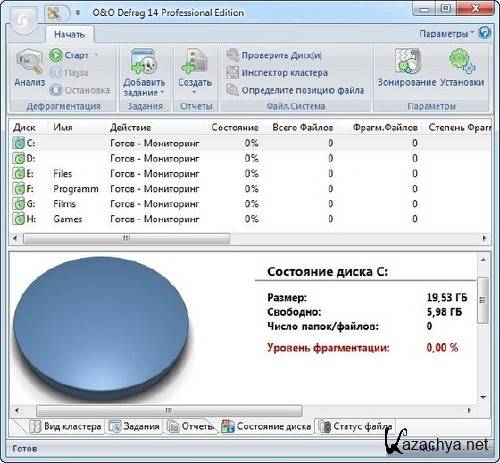The height and width of the screenshot is (463, 500).
Task: Open Инспектор кластера icon
Action: pos(233,72)
